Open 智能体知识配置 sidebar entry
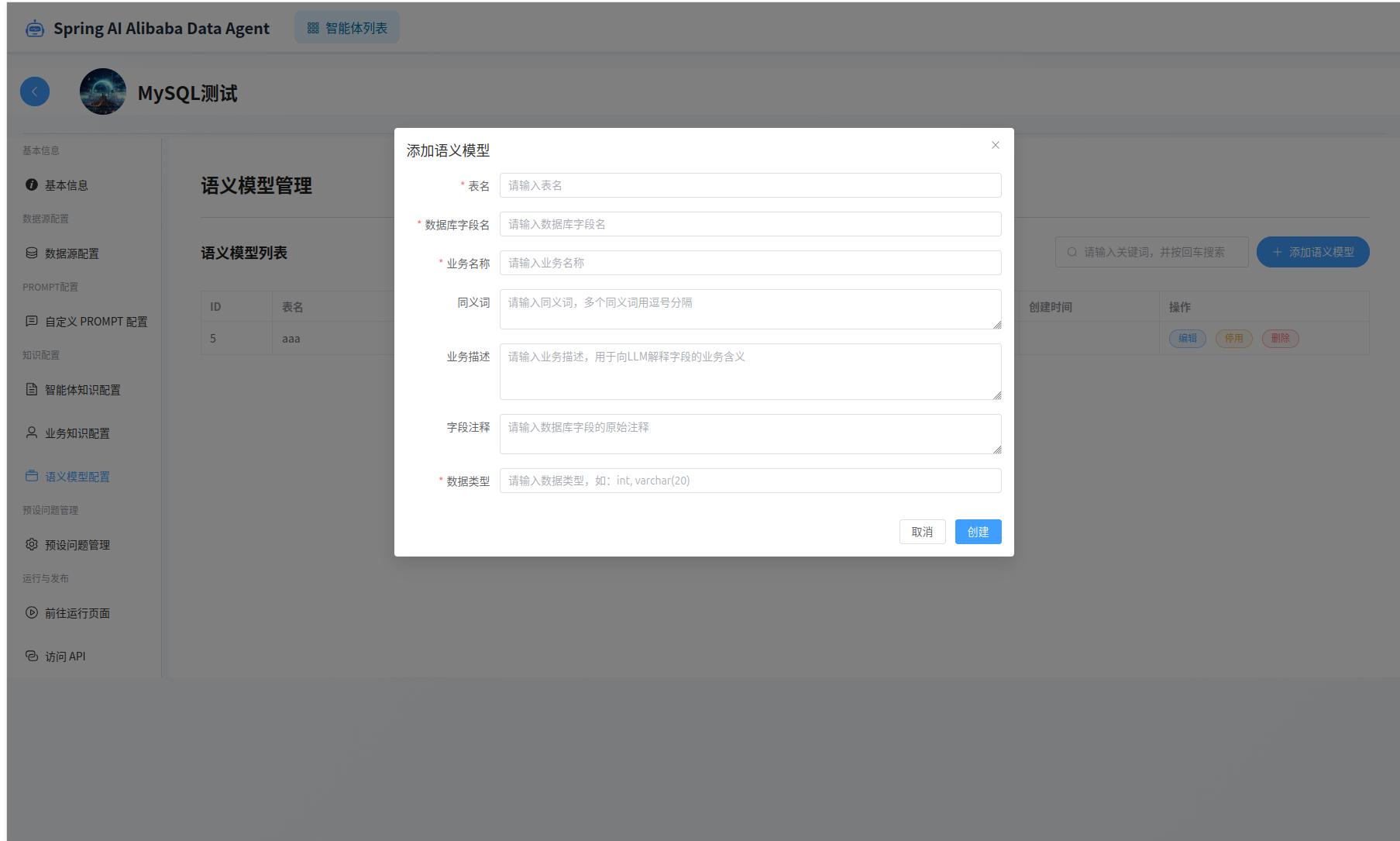The height and width of the screenshot is (841, 1400). tap(82, 390)
